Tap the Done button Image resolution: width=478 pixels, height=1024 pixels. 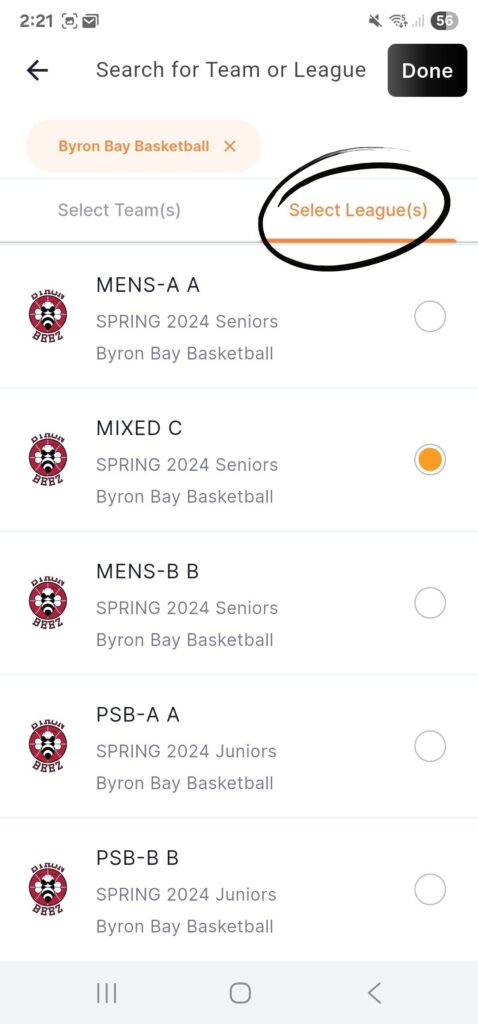(427, 71)
